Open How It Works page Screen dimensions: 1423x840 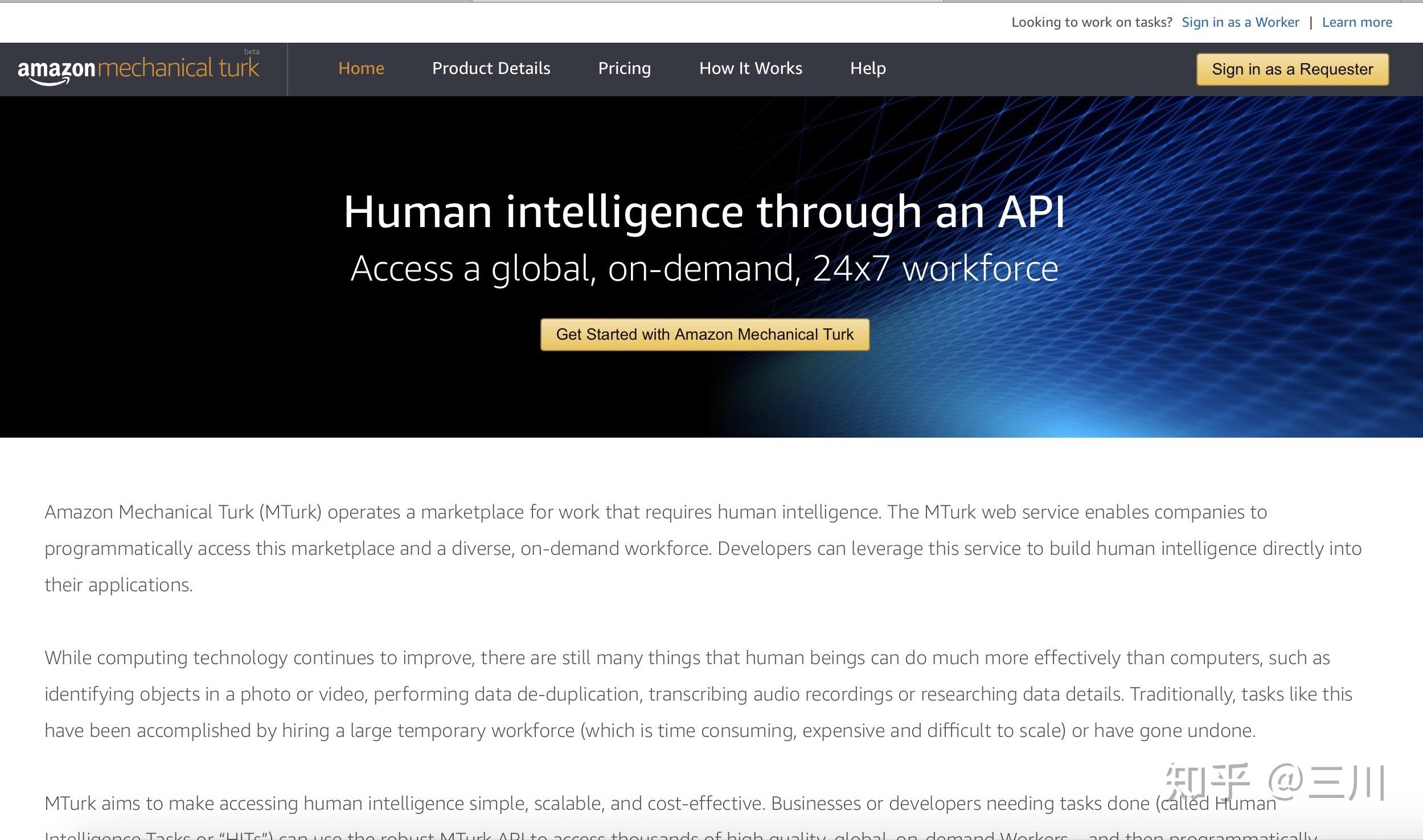click(751, 68)
